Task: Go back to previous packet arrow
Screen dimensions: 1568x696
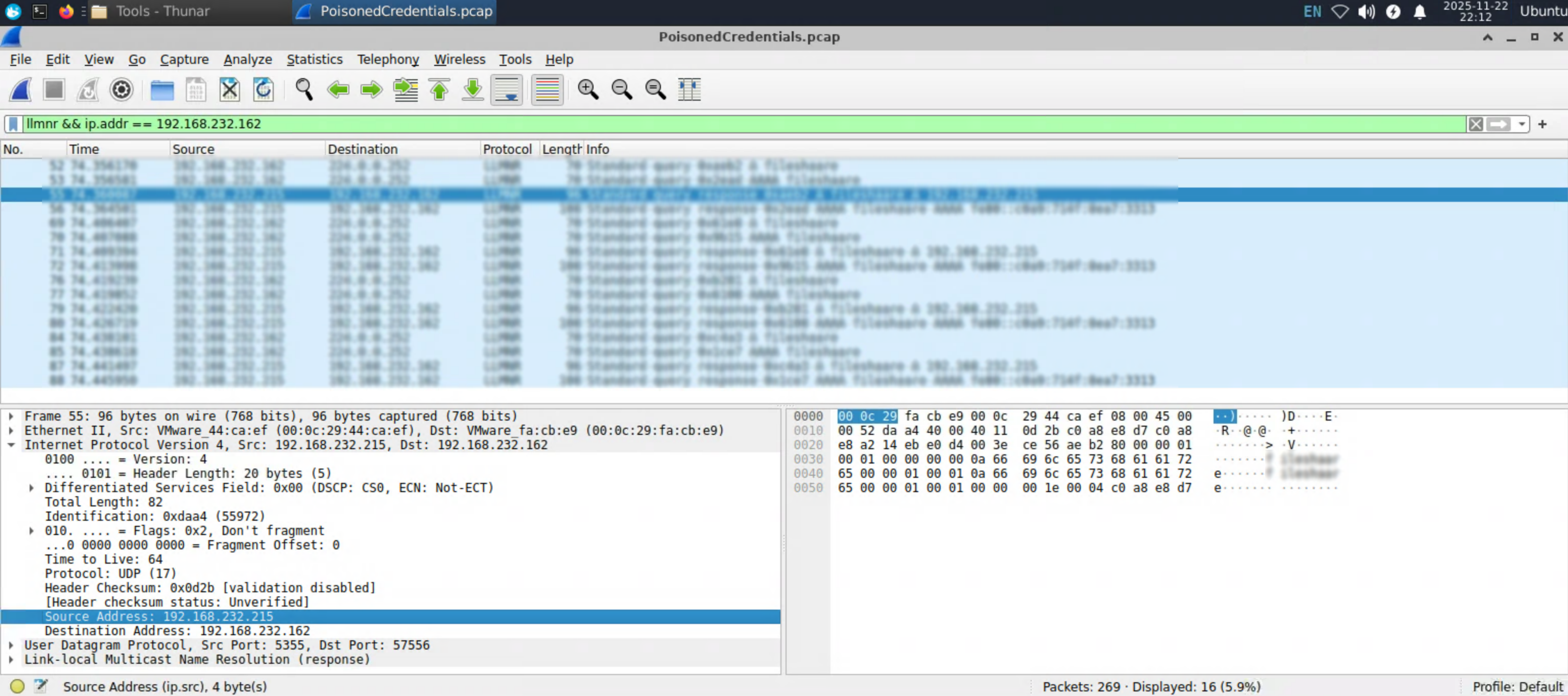Action: coord(338,89)
